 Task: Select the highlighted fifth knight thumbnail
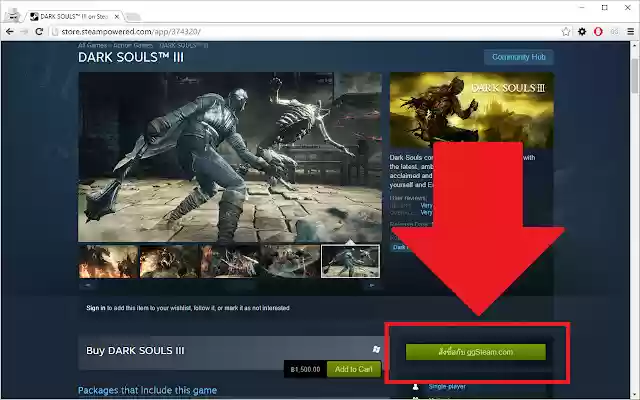click(x=351, y=261)
